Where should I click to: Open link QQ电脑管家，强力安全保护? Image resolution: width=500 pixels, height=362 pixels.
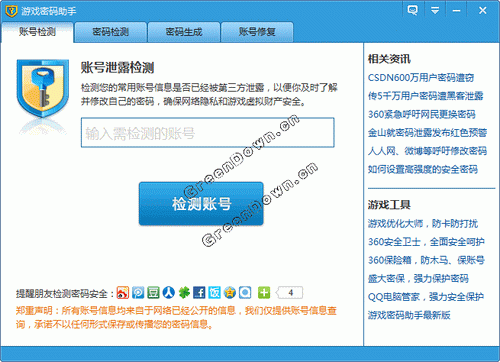tap(426, 297)
